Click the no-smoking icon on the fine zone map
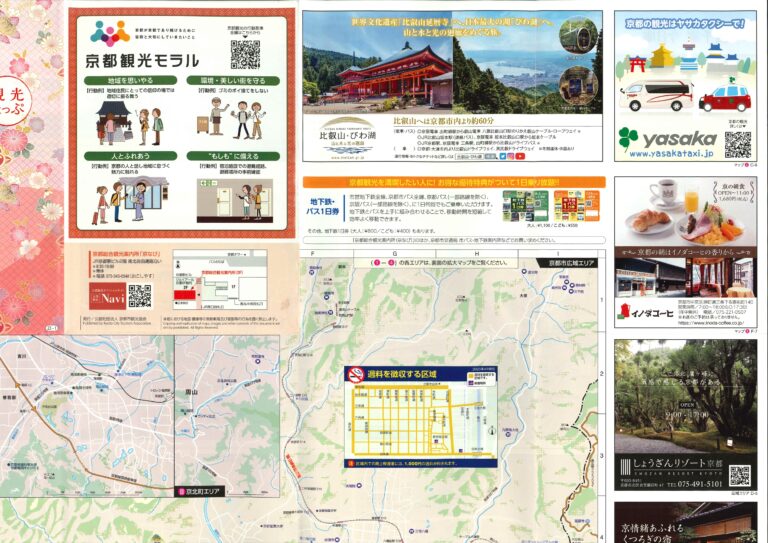Screen dimensions: 768x543 [x=355, y=375]
